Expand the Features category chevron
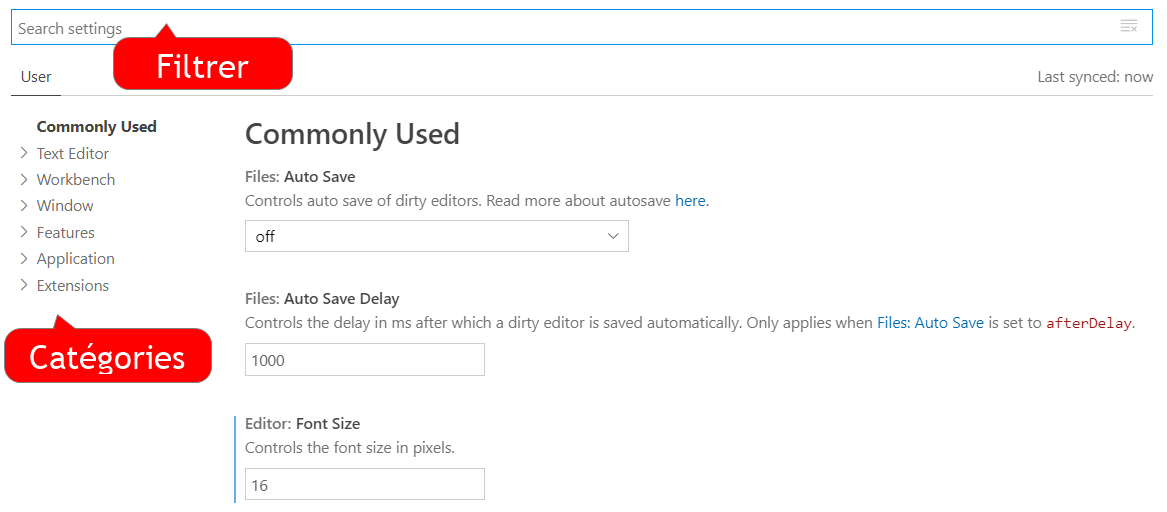 coord(24,232)
